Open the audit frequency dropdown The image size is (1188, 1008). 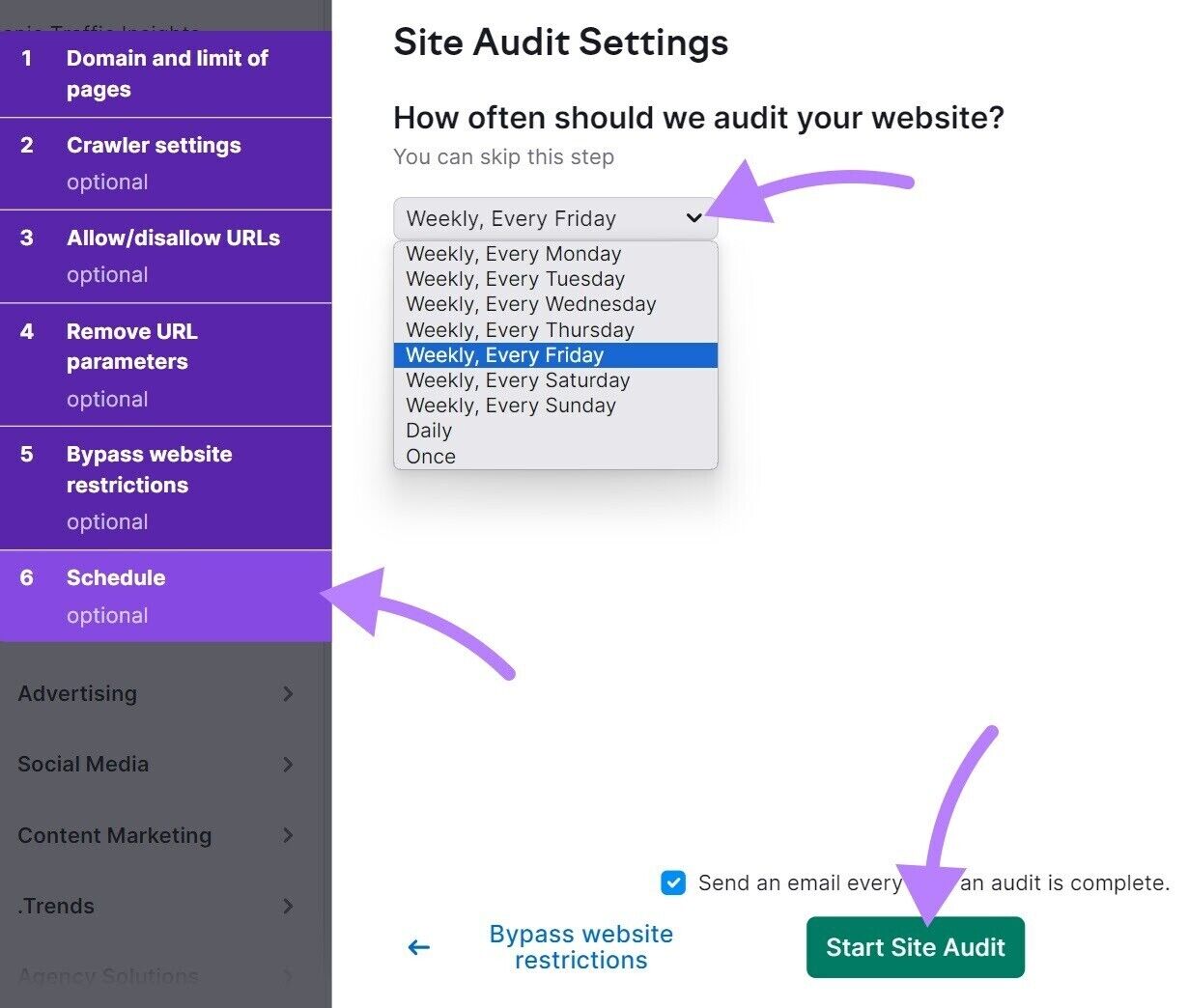click(x=555, y=218)
